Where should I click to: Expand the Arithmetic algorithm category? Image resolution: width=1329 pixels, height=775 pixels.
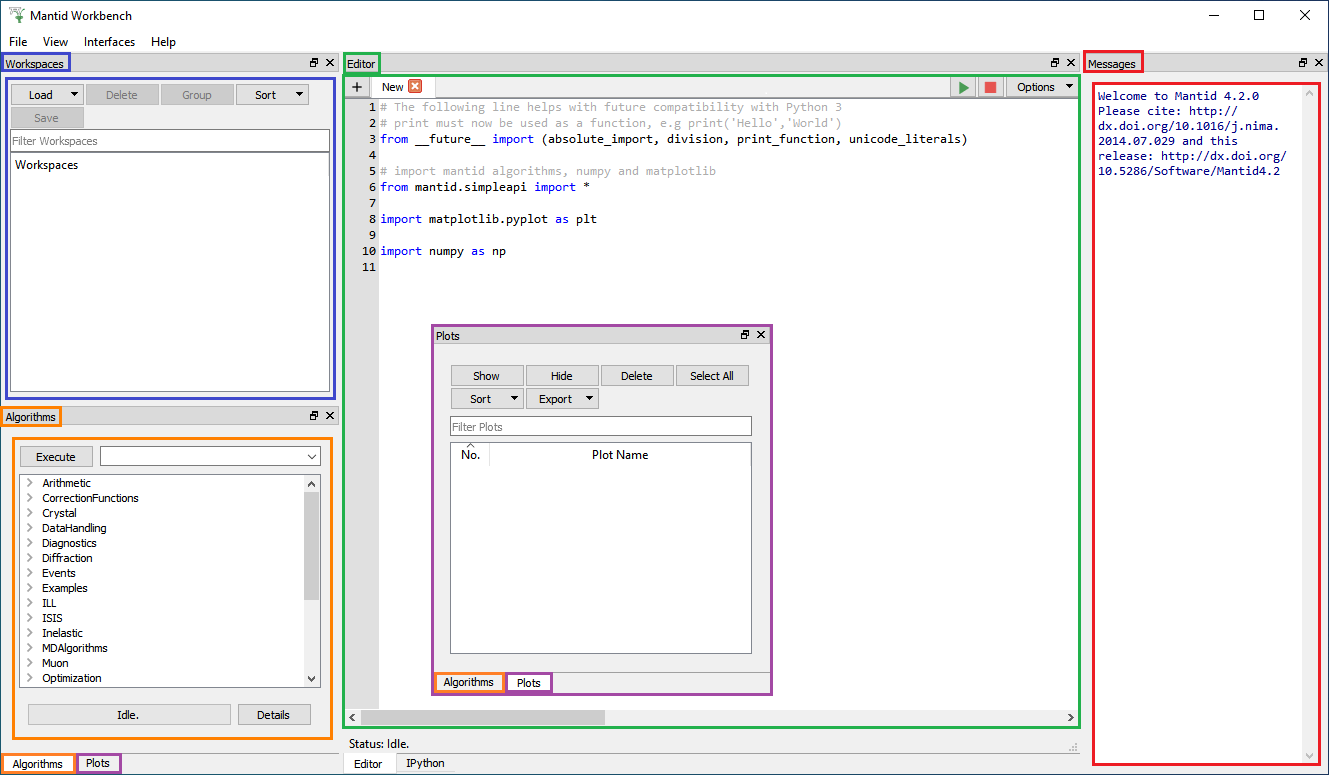coord(30,483)
